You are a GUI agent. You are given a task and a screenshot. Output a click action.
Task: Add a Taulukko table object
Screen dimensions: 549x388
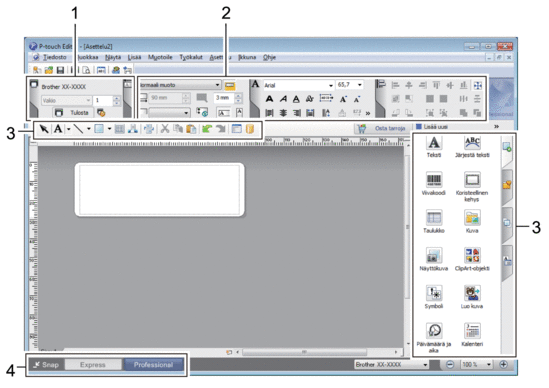coord(434,218)
